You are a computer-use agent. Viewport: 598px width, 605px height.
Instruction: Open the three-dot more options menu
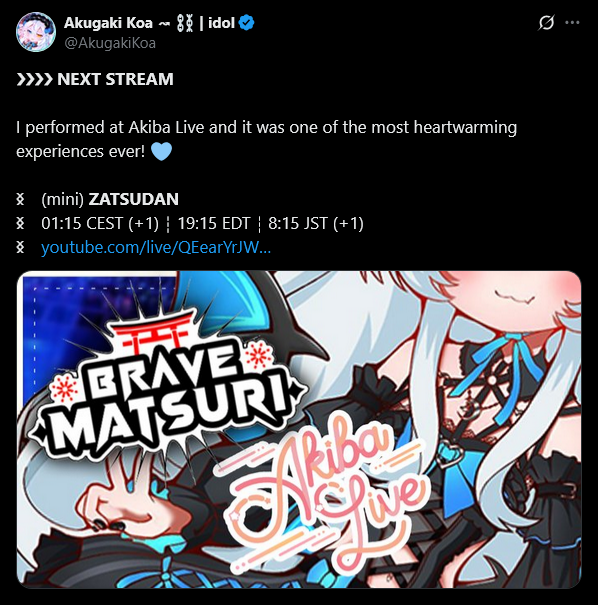(x=572, y=22)
